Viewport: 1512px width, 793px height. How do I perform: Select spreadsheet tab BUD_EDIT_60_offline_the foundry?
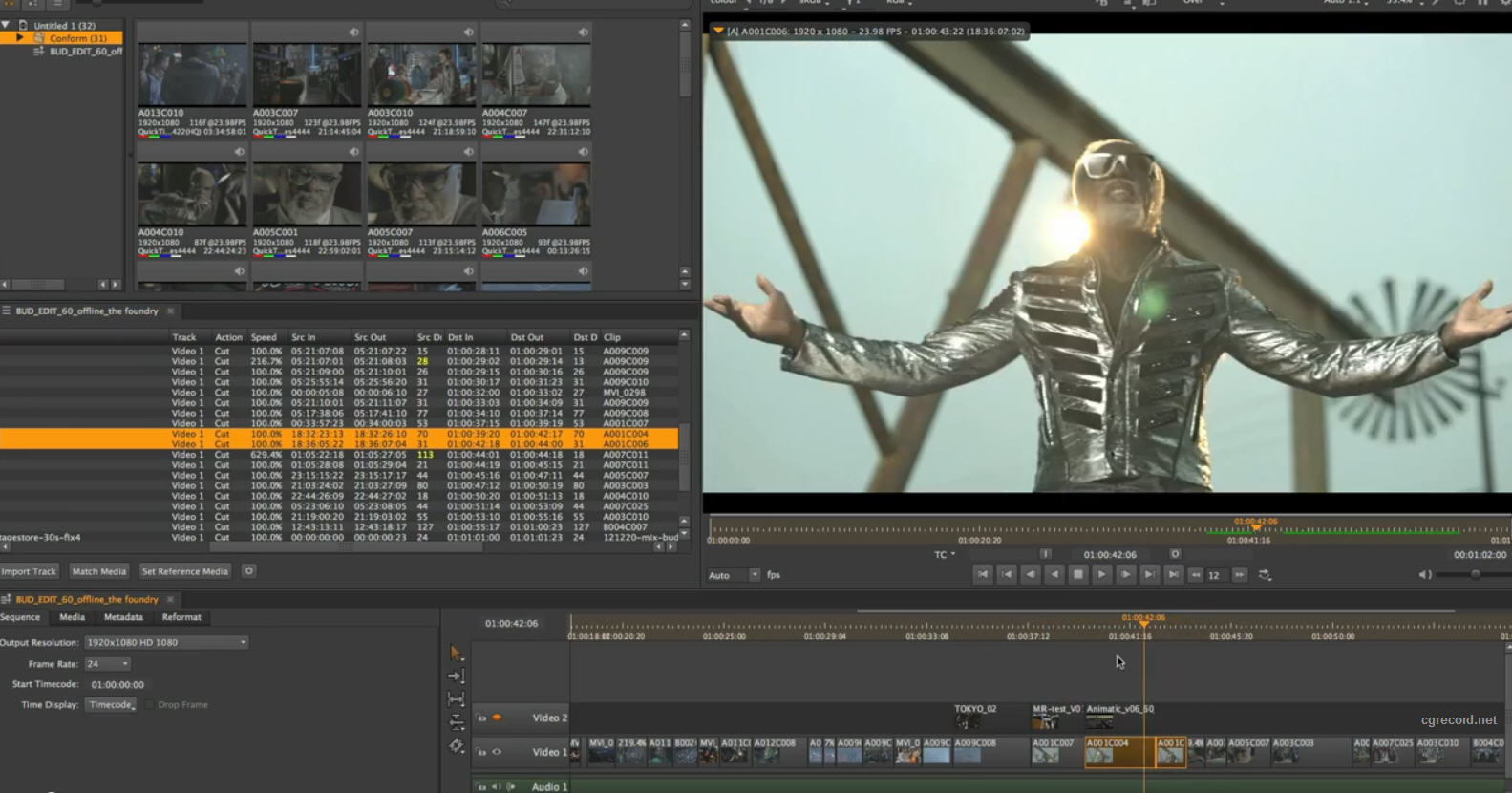click(x=86, y=311)
